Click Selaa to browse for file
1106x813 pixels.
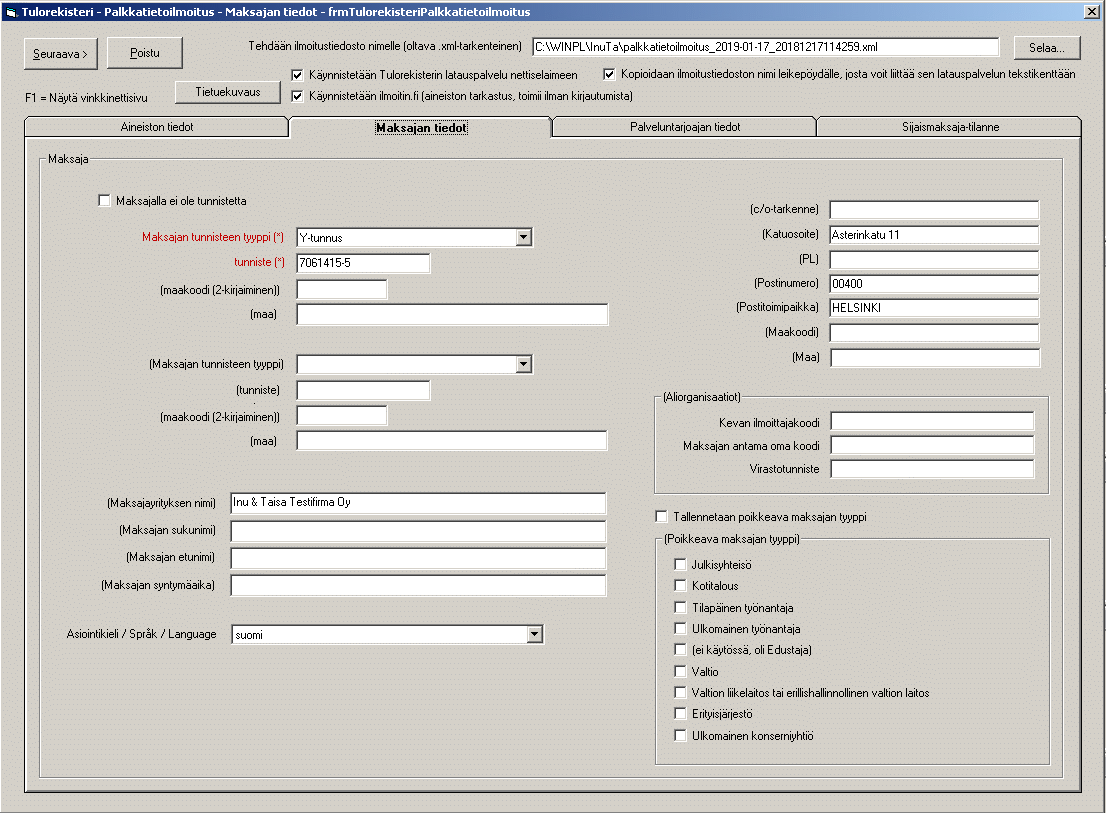point(1046,48)
